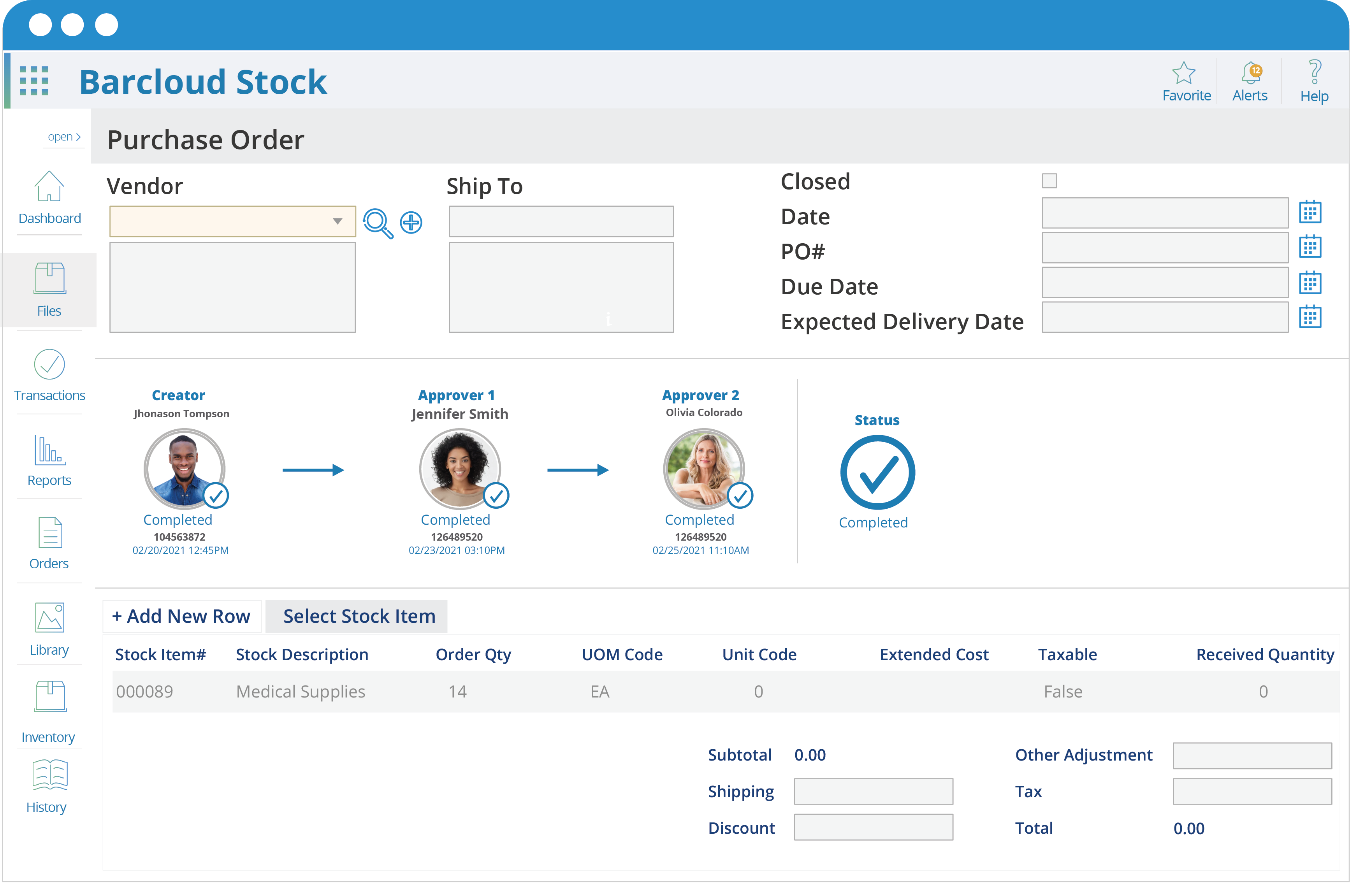Expand the left navigation with the open arrow
The height and width of the screenshot is (896, 1350).
pos(63,136)
